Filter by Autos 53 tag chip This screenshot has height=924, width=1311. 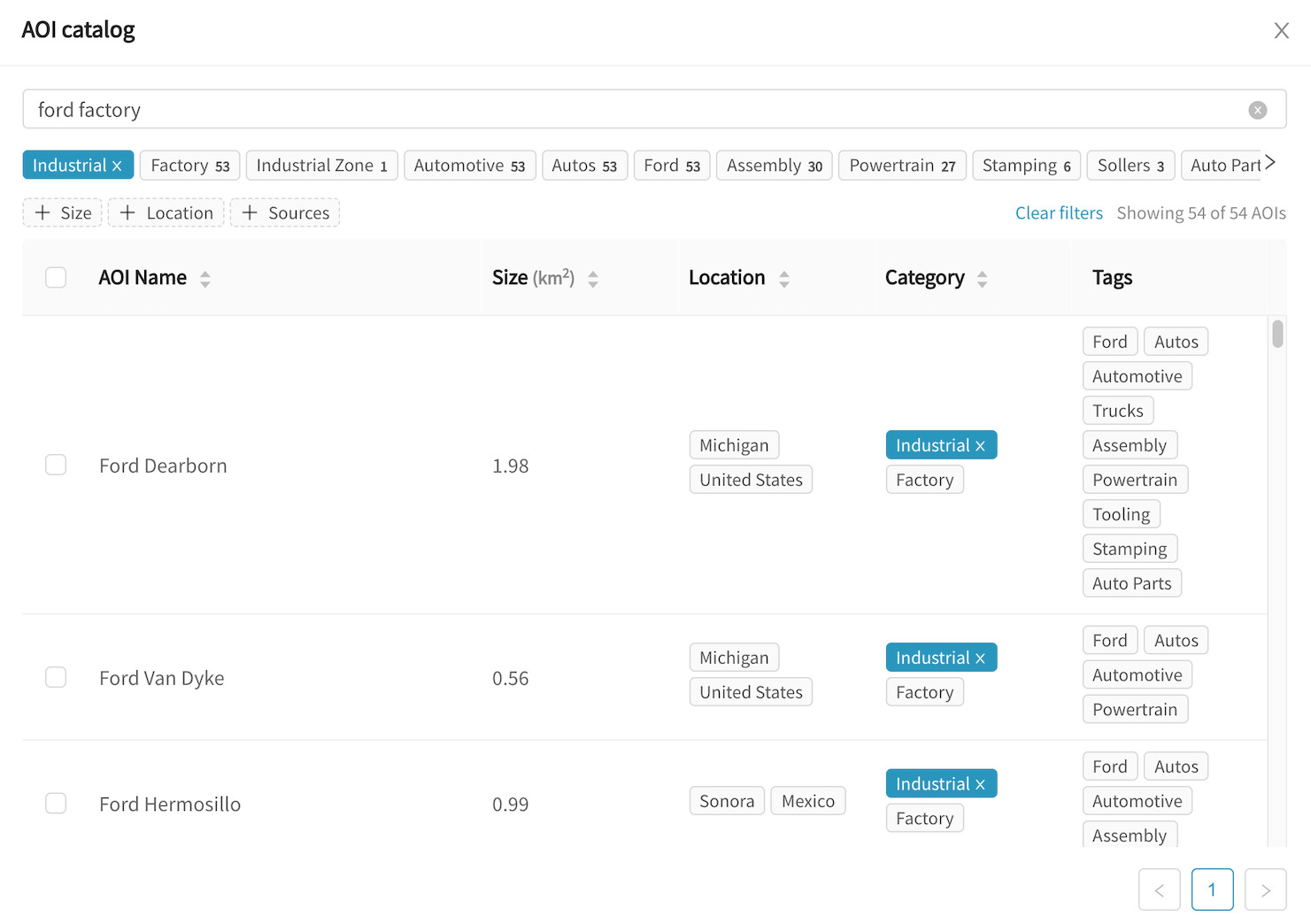584,166
